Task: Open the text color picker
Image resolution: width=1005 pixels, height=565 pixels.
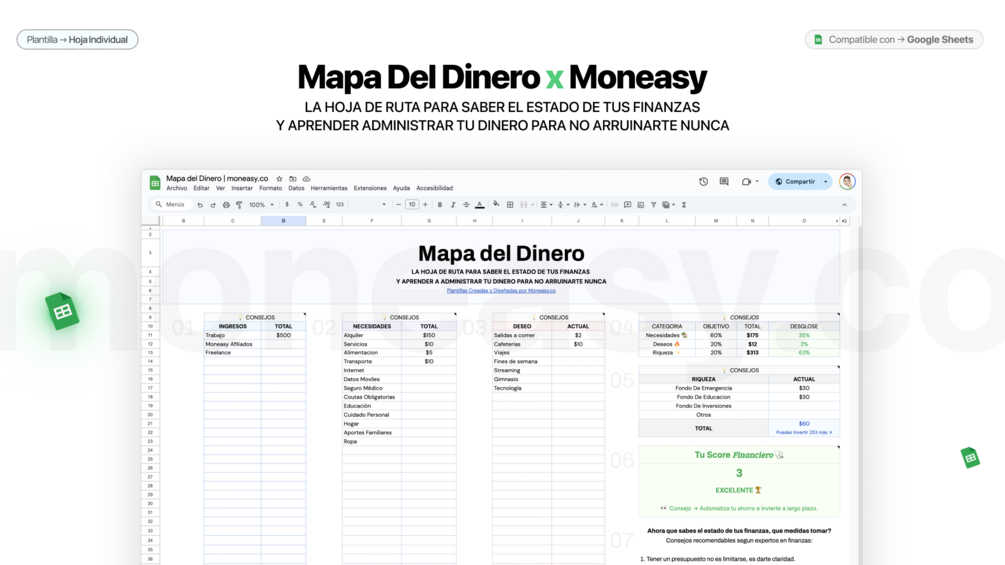Action: [x=479, y=205]
